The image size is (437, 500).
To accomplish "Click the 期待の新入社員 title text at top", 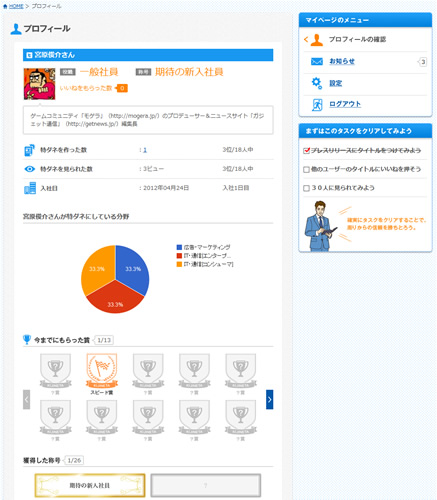I will (x=189, y=72).
